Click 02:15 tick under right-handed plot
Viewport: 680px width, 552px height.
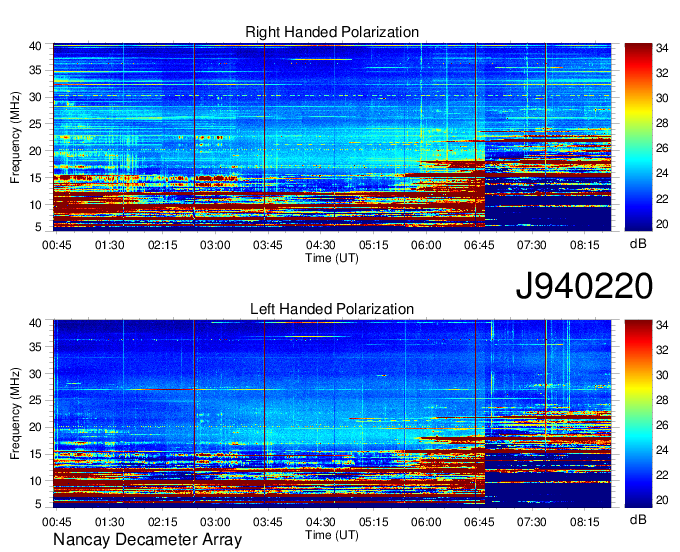point(163,245)
